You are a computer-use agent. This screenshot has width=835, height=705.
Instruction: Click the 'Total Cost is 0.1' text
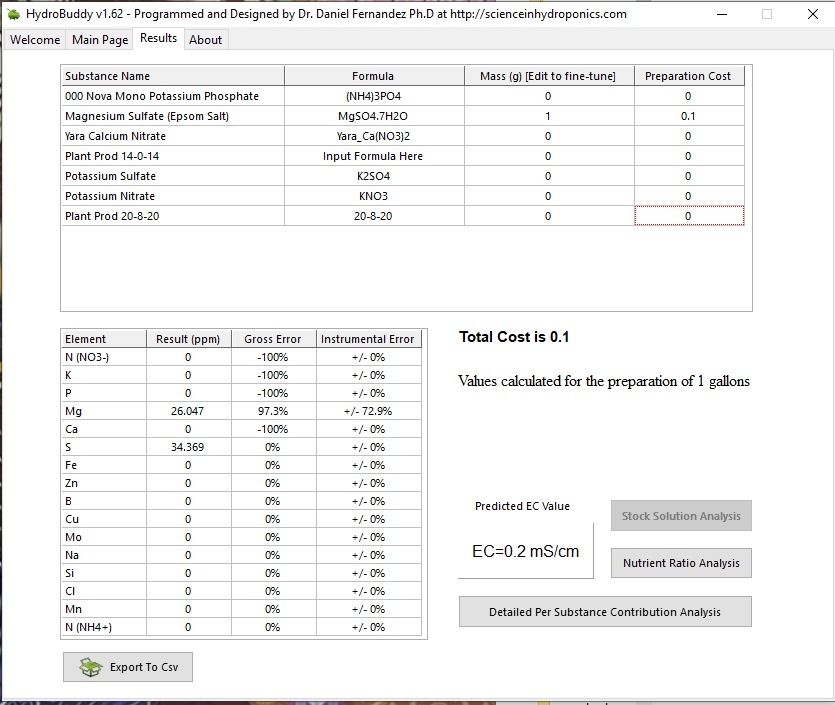pos(514,337)
